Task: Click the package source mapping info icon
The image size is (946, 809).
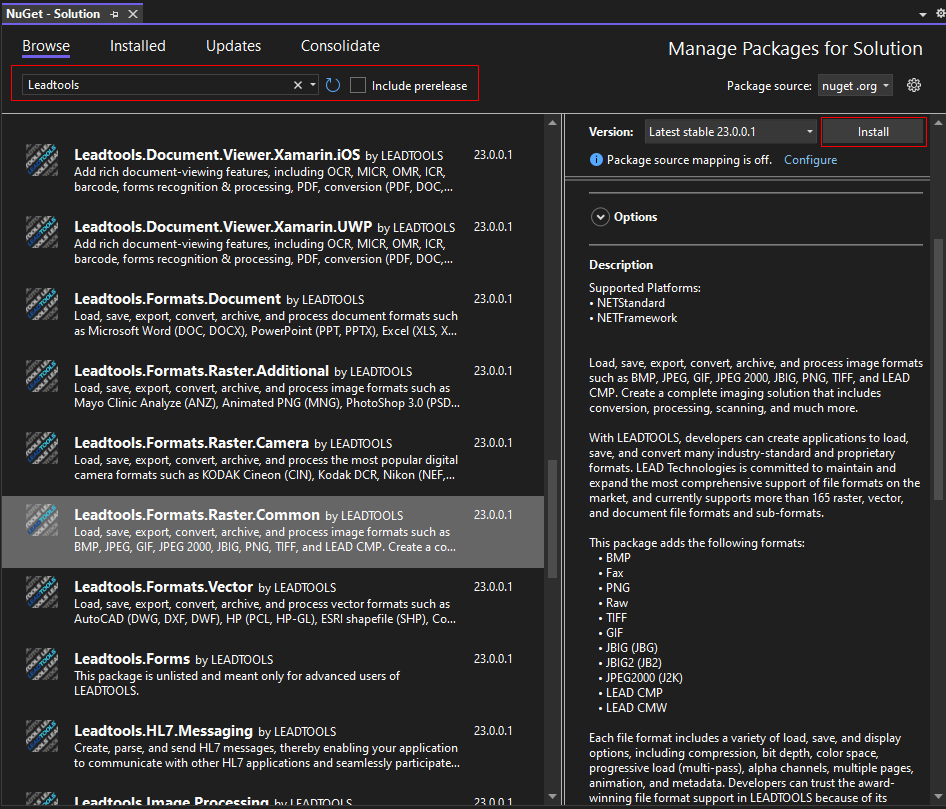Action: pyautogui.click(x=596, y=160)
